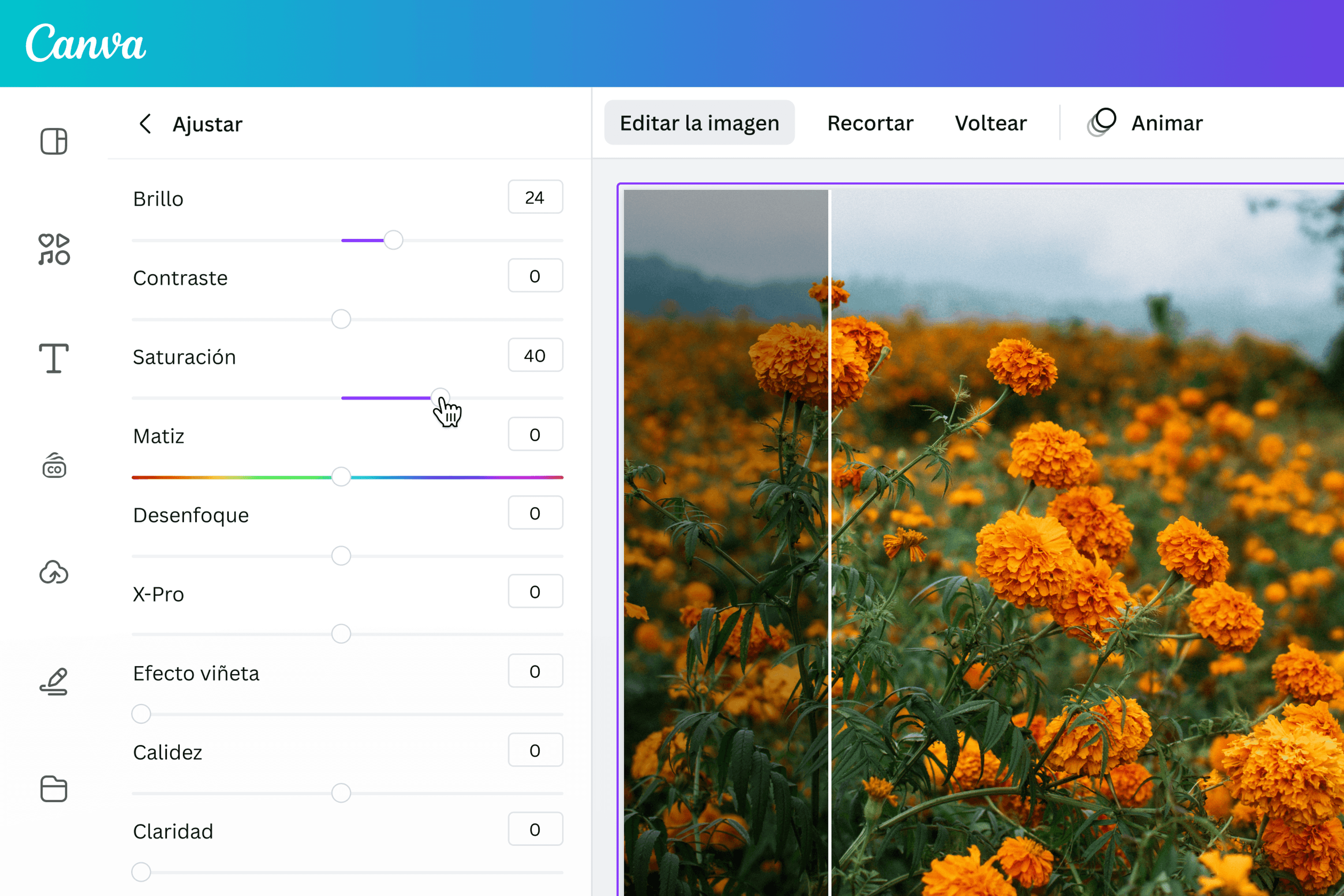This screenshot has height=896, width=1344.
Task: Click the Saturación label
Action: pyautogui.click(x=184, y=357)
